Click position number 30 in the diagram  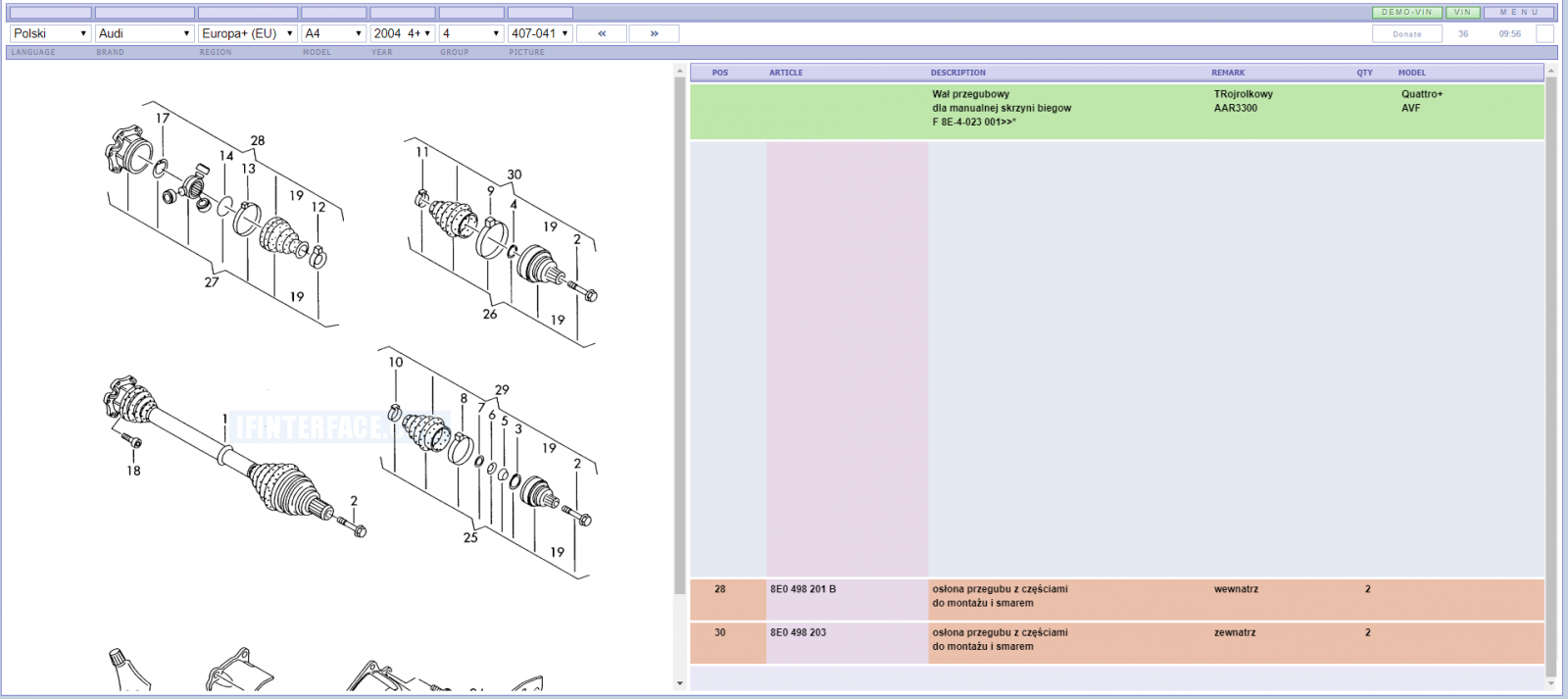pyautogui.click(x=514, y=175)
